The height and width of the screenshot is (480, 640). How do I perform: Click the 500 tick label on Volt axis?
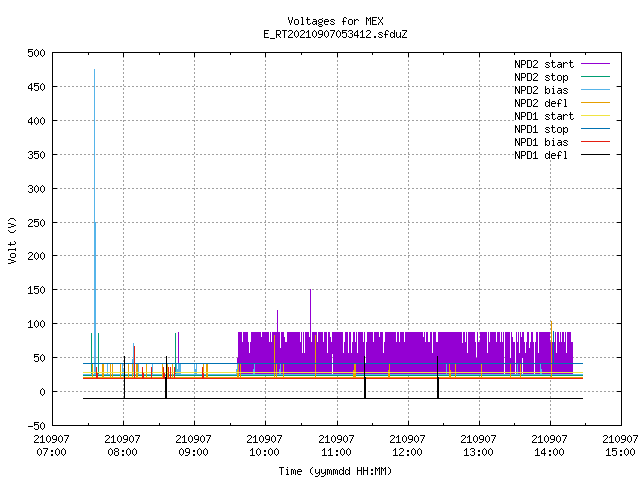click(x=36, y=53)
